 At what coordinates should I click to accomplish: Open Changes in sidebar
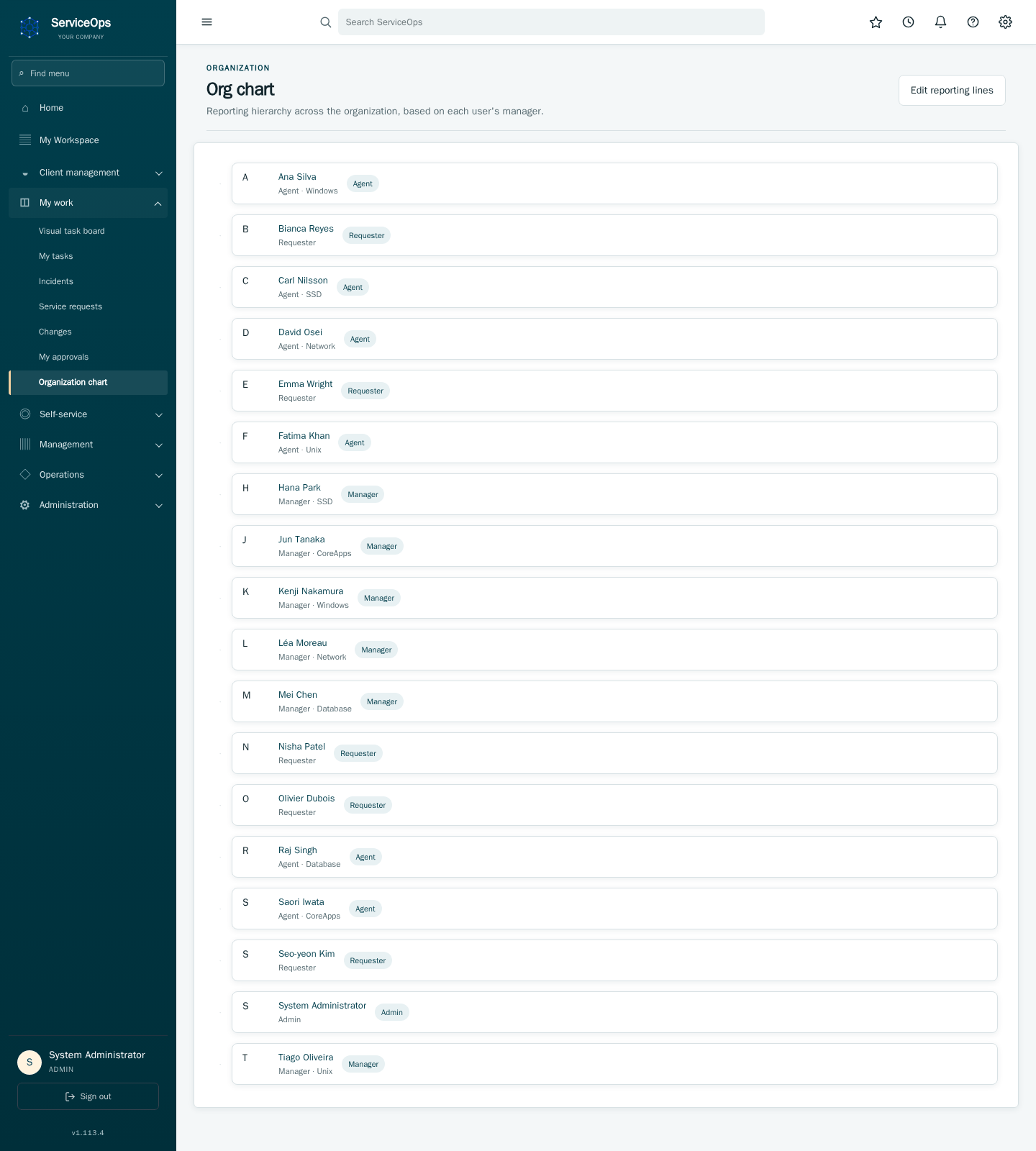click(x=88, y=332)
